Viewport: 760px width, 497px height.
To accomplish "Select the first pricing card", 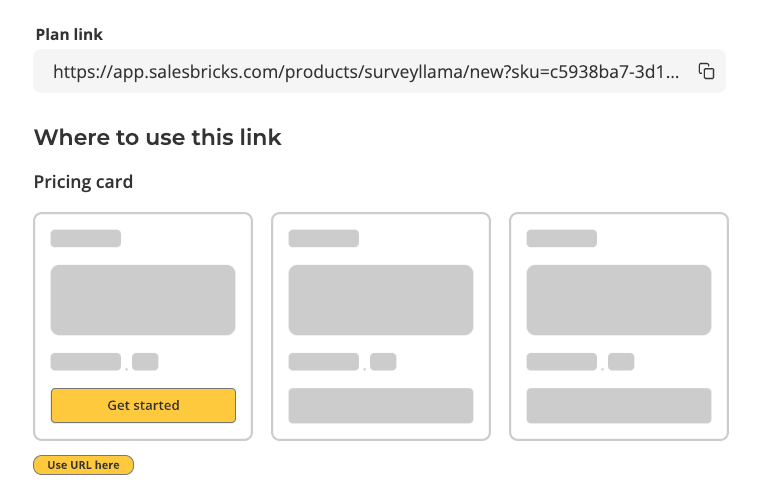I will [x=143, y=326].
